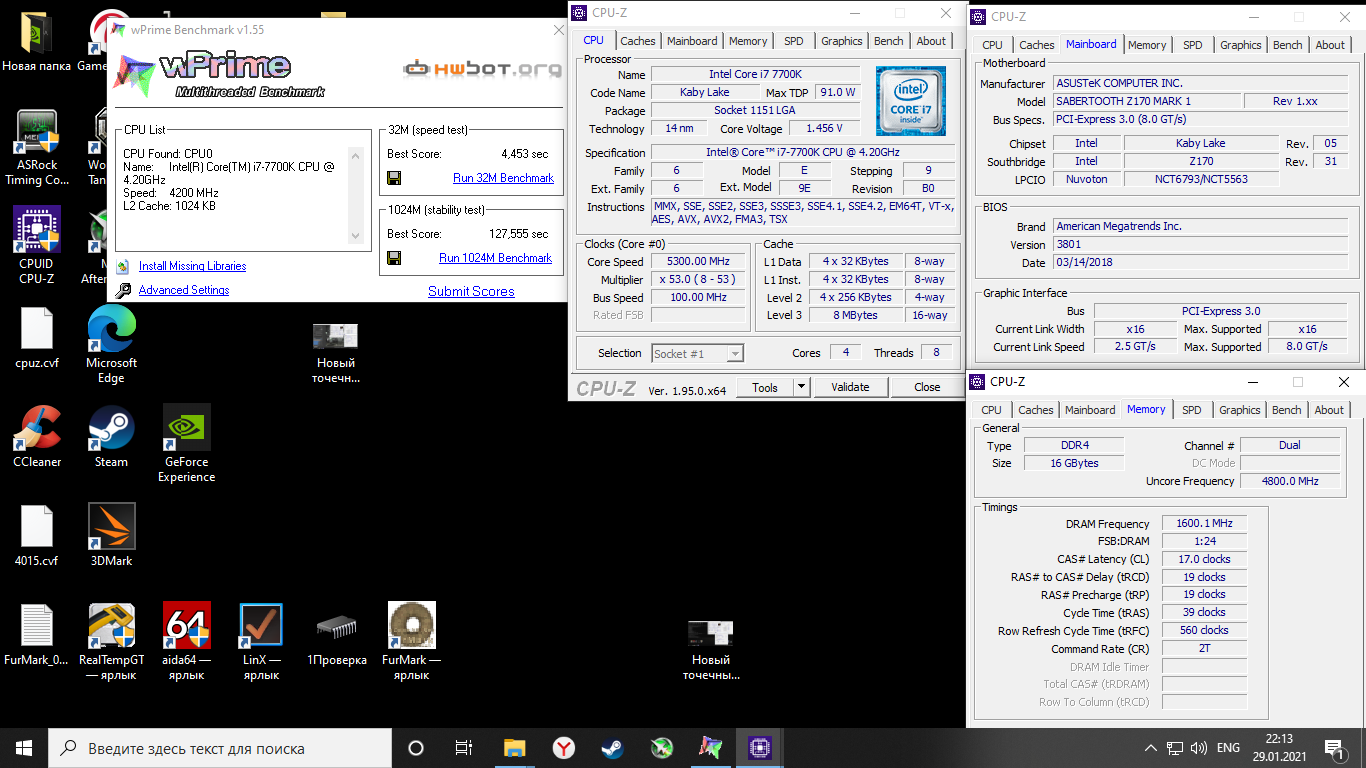
Task: Switch to CPU tab in Memory window
Action: tap(991, 410)
